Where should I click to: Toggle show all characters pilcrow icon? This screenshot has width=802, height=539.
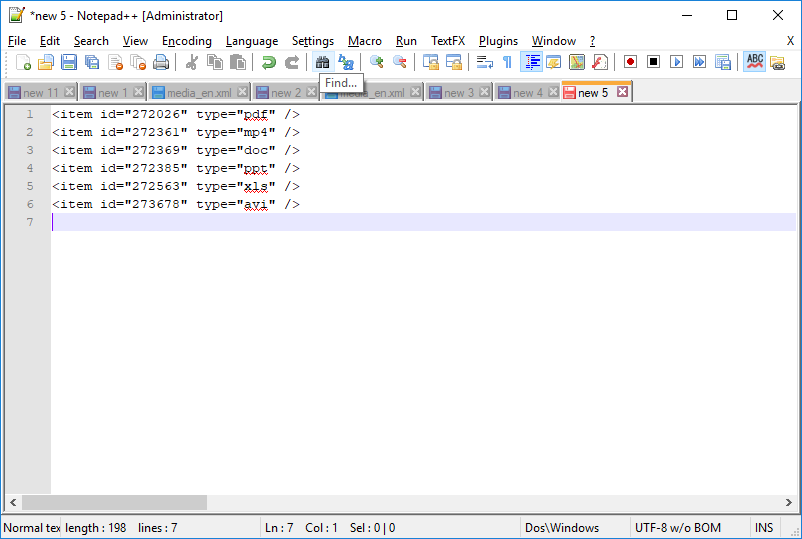(507, 62)
